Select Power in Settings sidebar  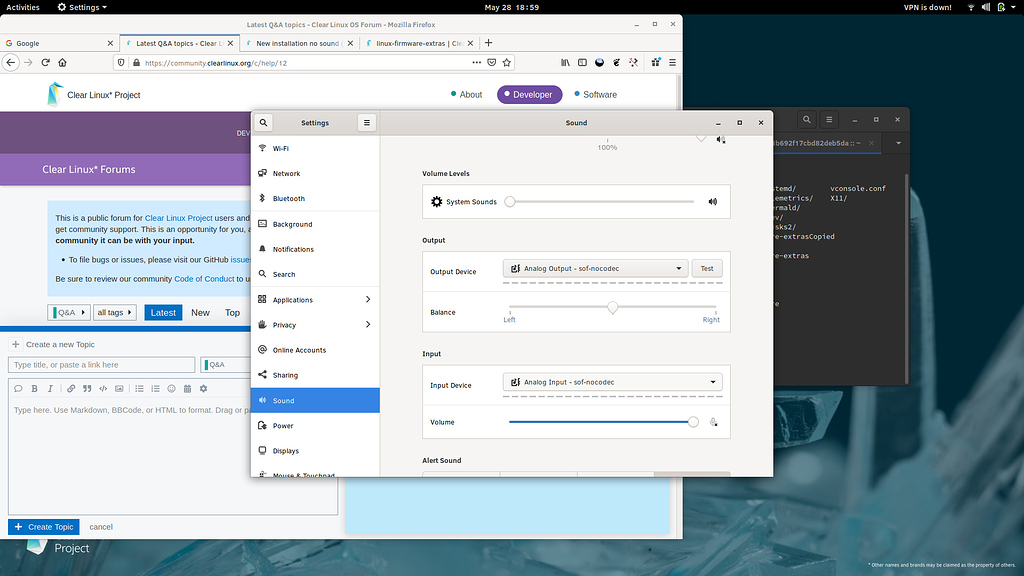tap(315, 426)
